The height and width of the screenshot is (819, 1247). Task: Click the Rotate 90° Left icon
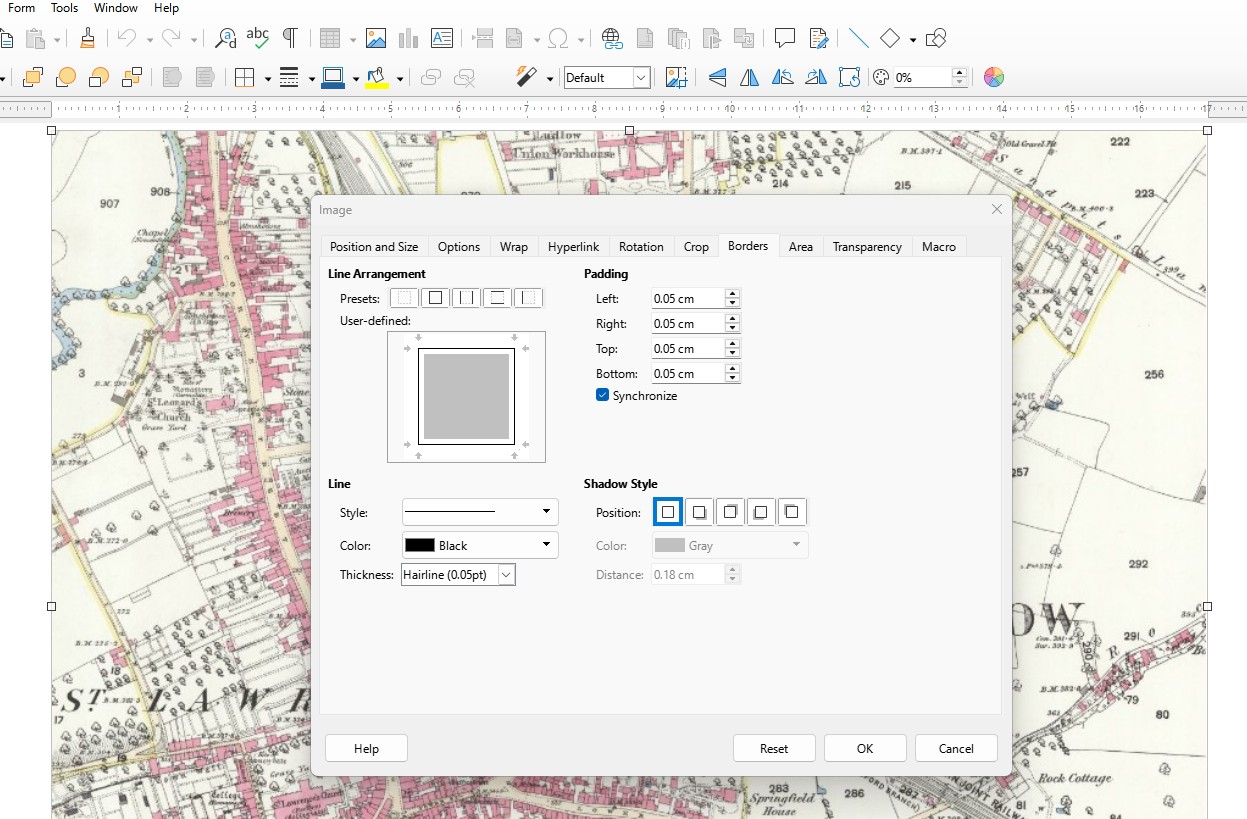point(783,77)
